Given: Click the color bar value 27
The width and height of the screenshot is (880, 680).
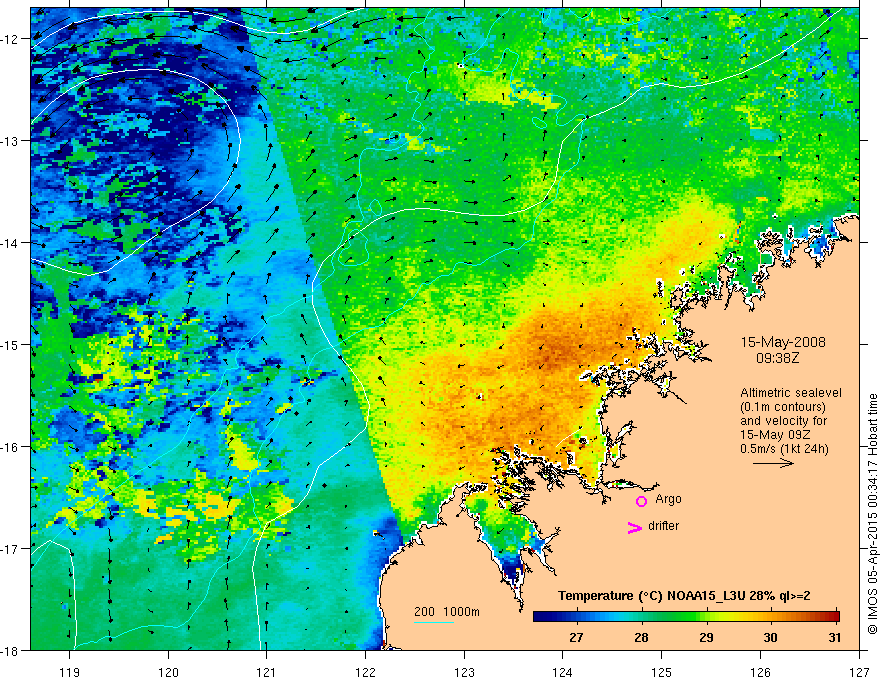Looking at the screenshot, I should (576, 637).
